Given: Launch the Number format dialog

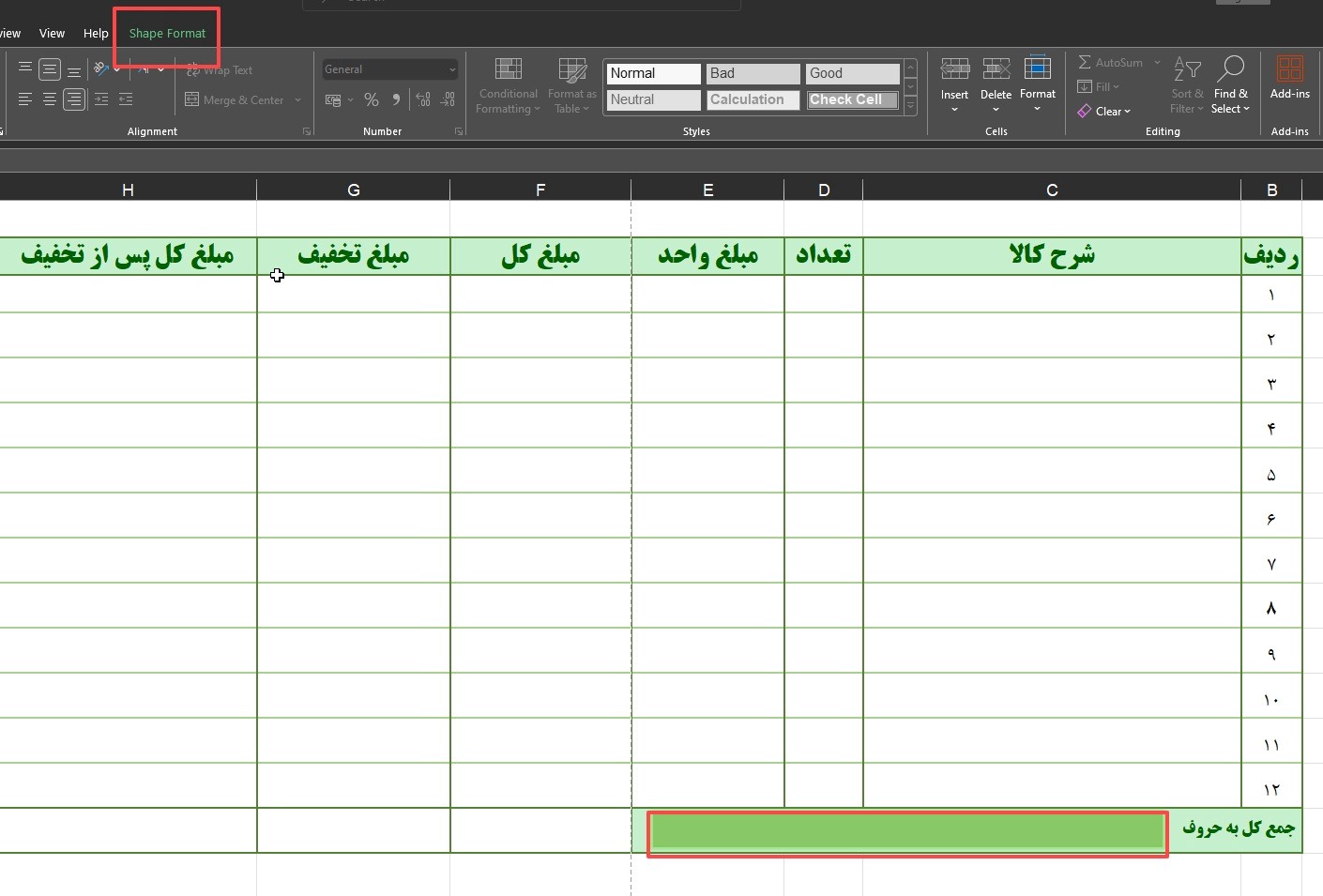Looking at the screenshot, I should coord(459,131).
